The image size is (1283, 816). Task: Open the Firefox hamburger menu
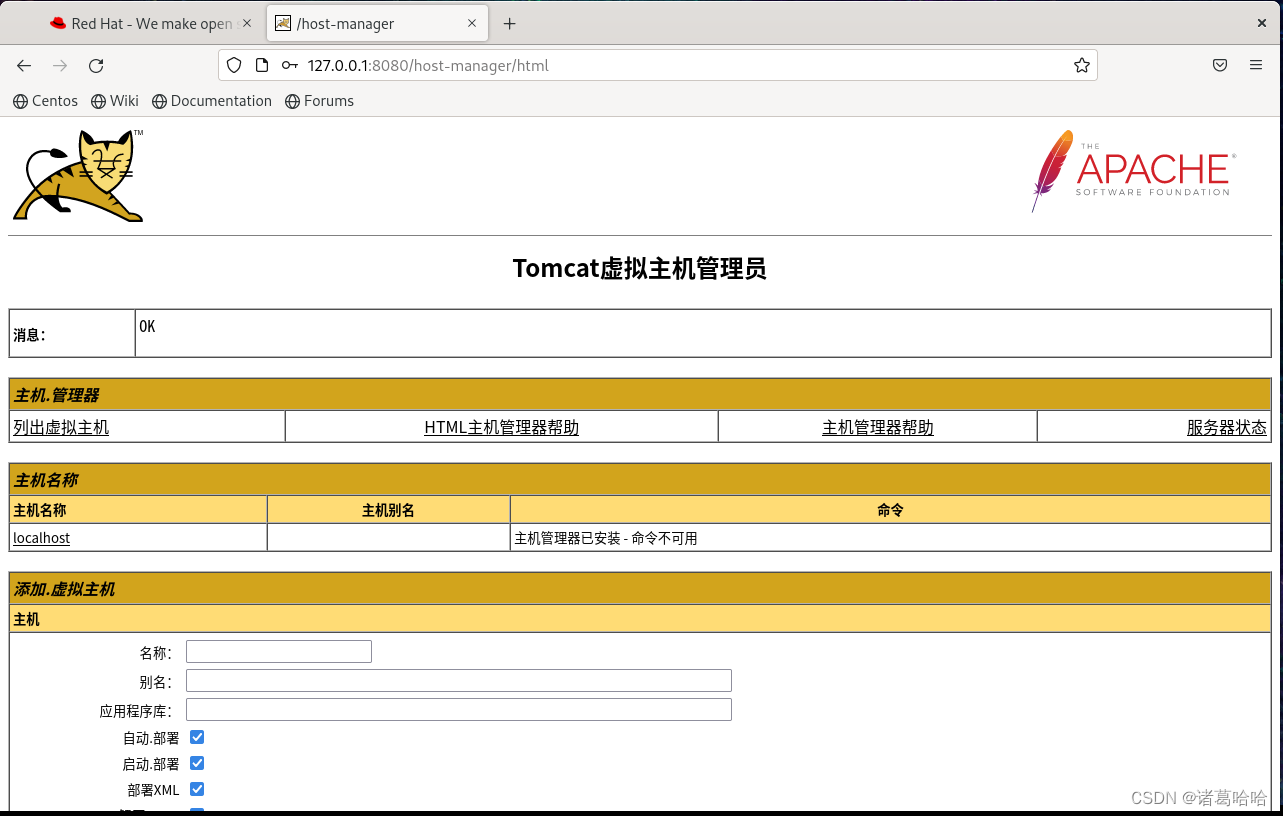[1256, 66]
